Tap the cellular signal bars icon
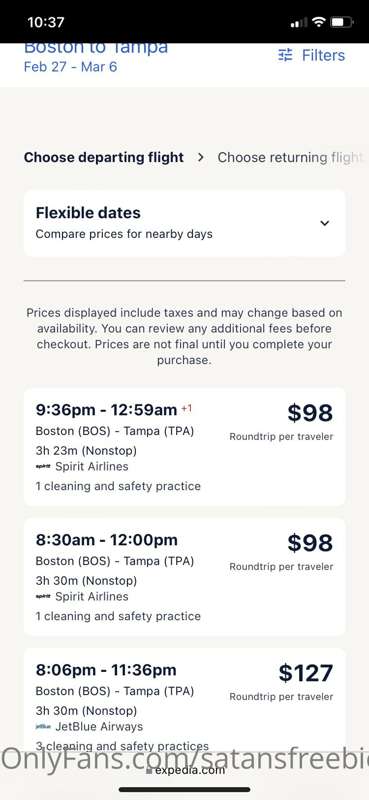Screen dimensions: 369x800 299,22
